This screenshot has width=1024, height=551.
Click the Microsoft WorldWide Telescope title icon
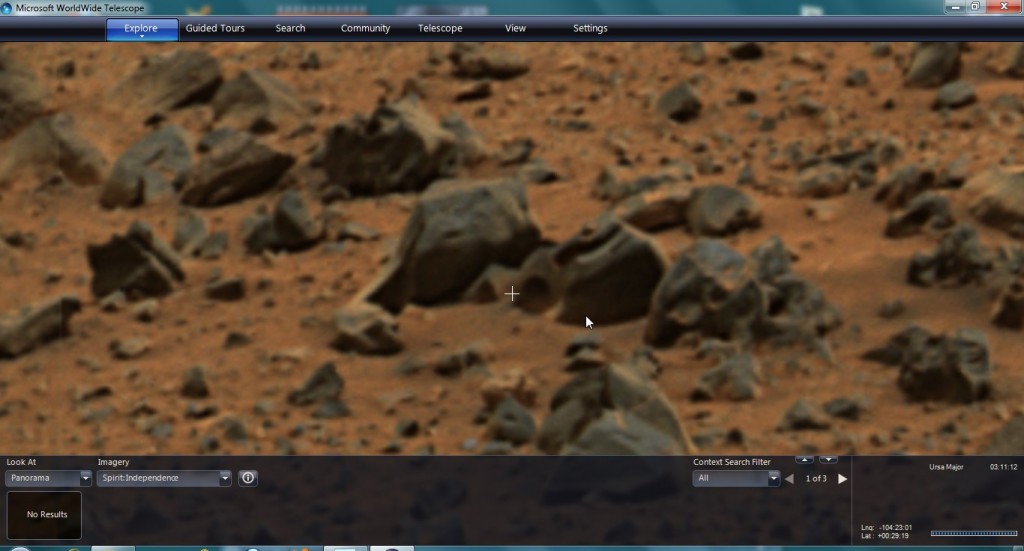click(x=8, y=7)
